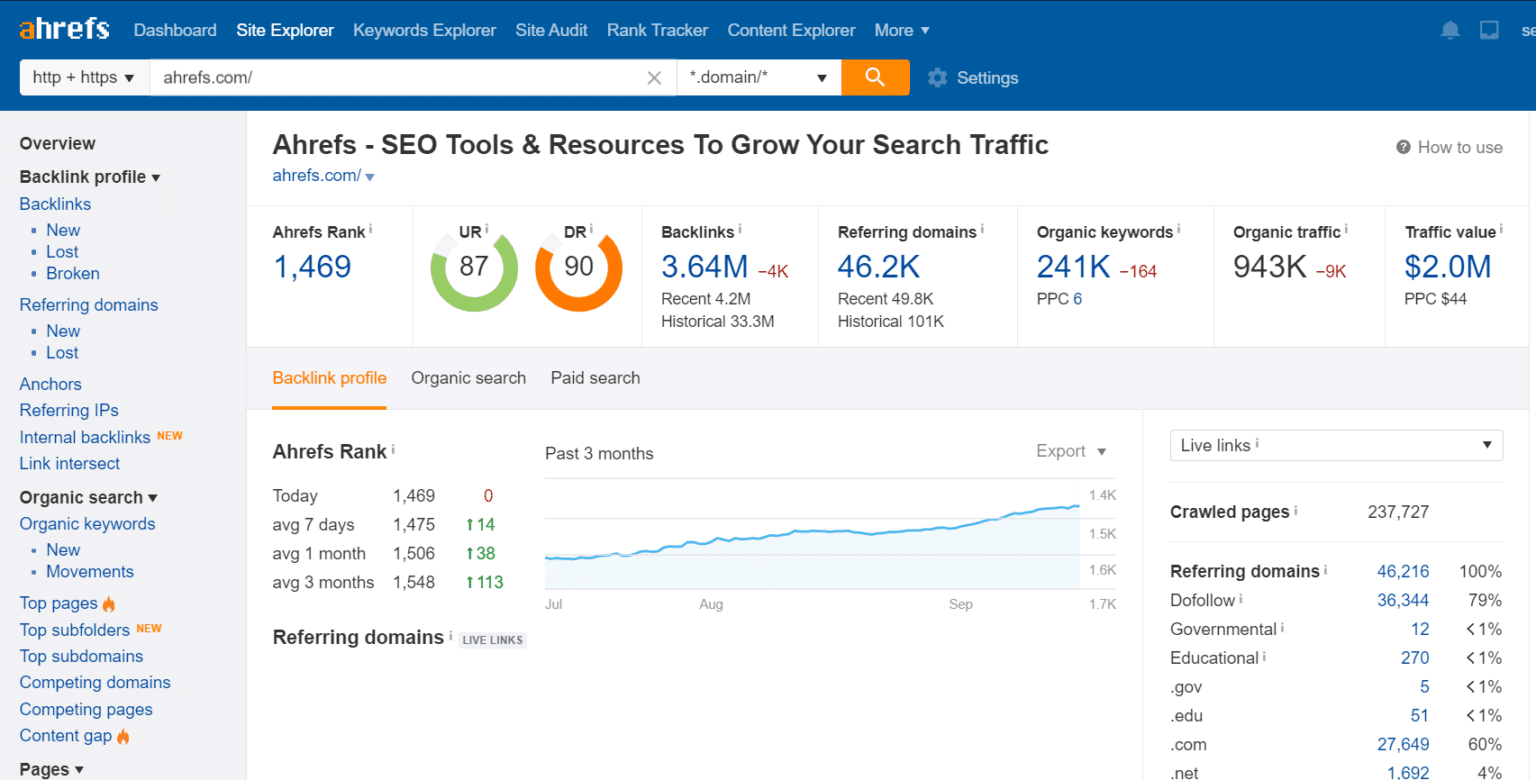This screenshot has height=780, width=1536.
Task: Clear the search field using the X icon
Action: tap(654, 77)
